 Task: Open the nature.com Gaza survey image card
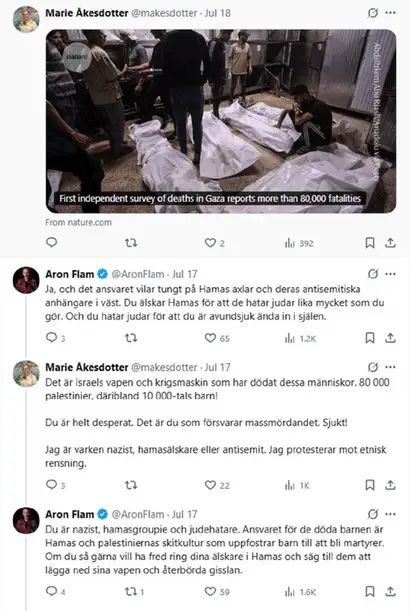tap(221, 121)
